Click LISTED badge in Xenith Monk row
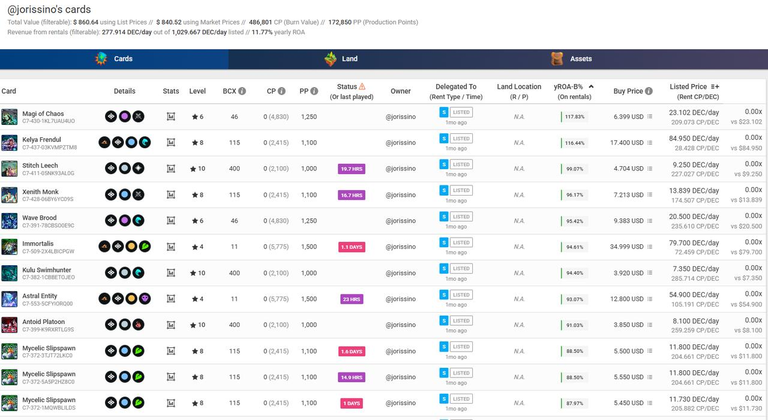The height and width of the screenshot is (420, 768). [x=461, y=190]
